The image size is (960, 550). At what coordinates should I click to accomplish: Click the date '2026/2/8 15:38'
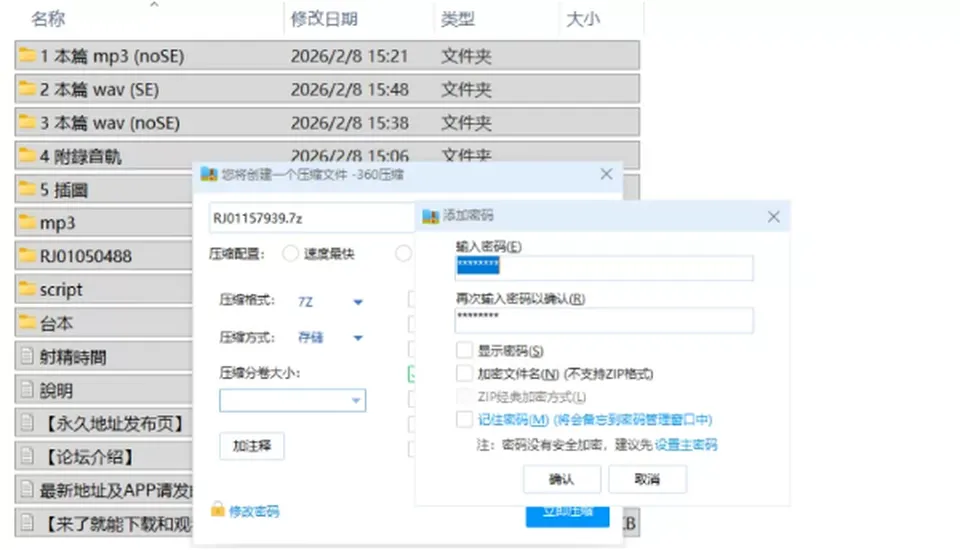point(349,123)
